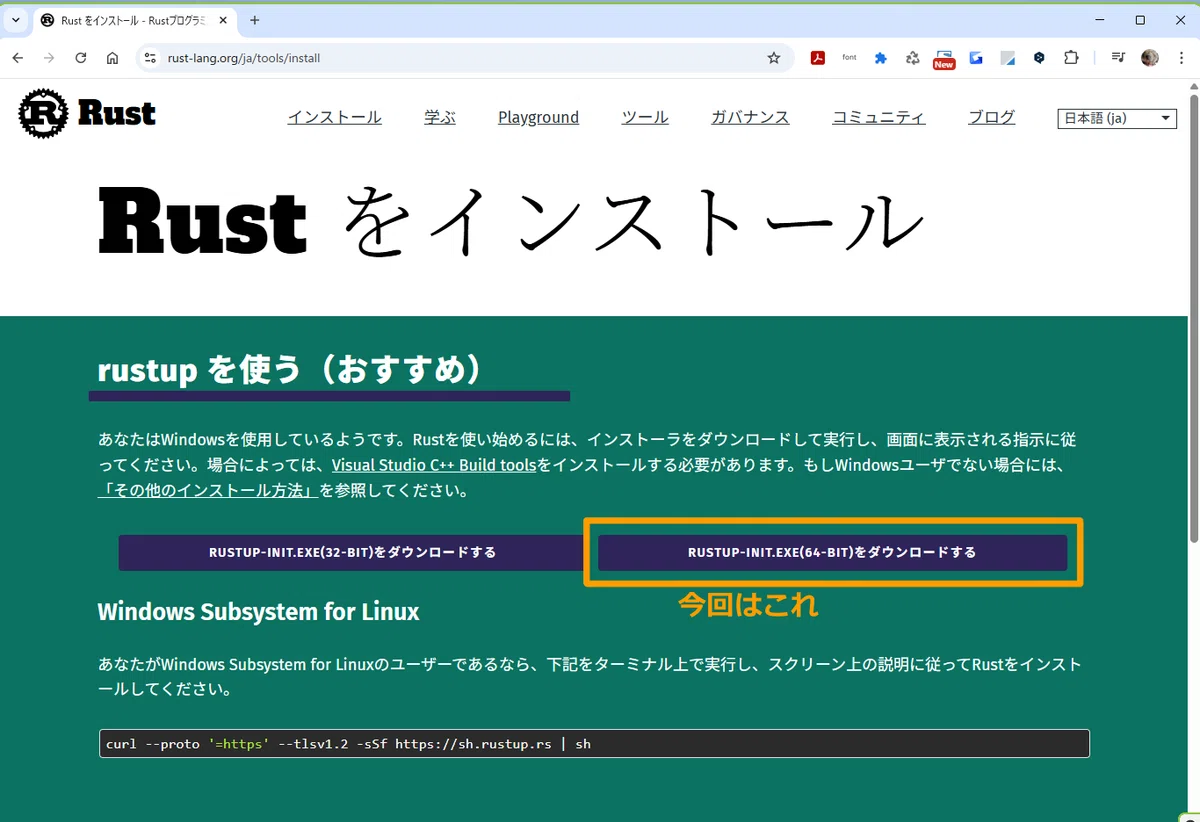The image size is (1200, 822).
Task: Click the Rust gear logo
Action: coord(43,113)
